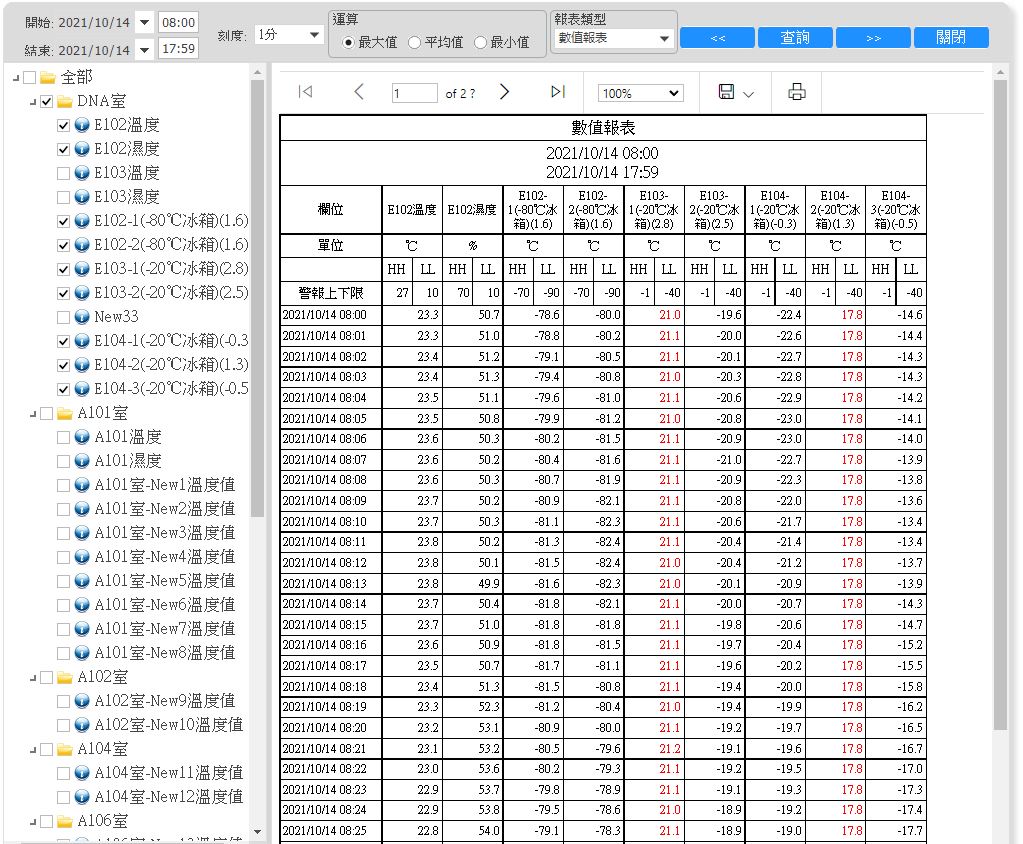Go to next report page
This screenshot has width=1023, height=844.
point(504,92)
